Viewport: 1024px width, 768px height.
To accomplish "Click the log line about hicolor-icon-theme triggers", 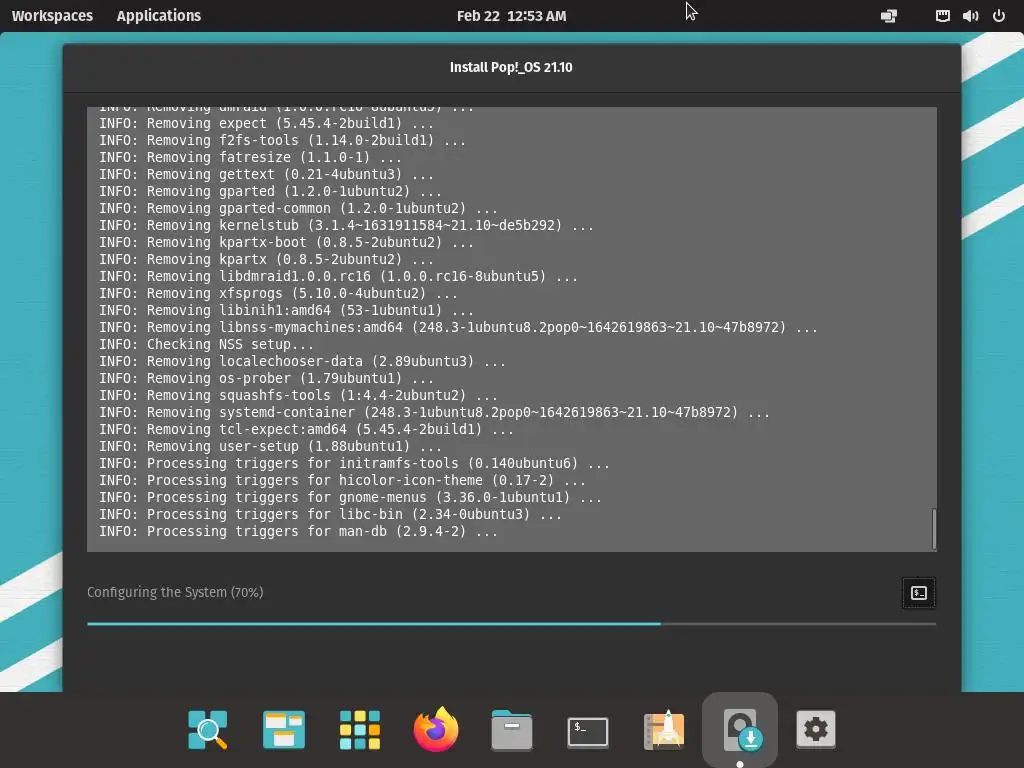I will coord(342,480).
